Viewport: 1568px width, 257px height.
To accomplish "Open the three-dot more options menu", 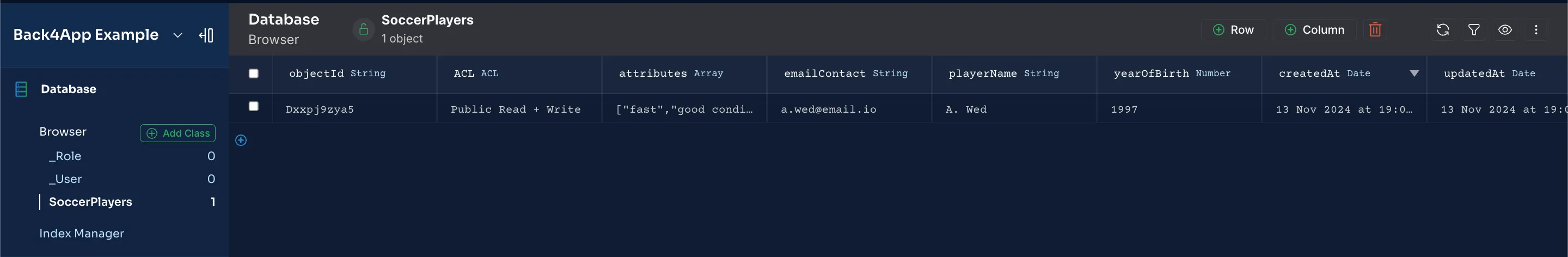I will point(1535,30).
